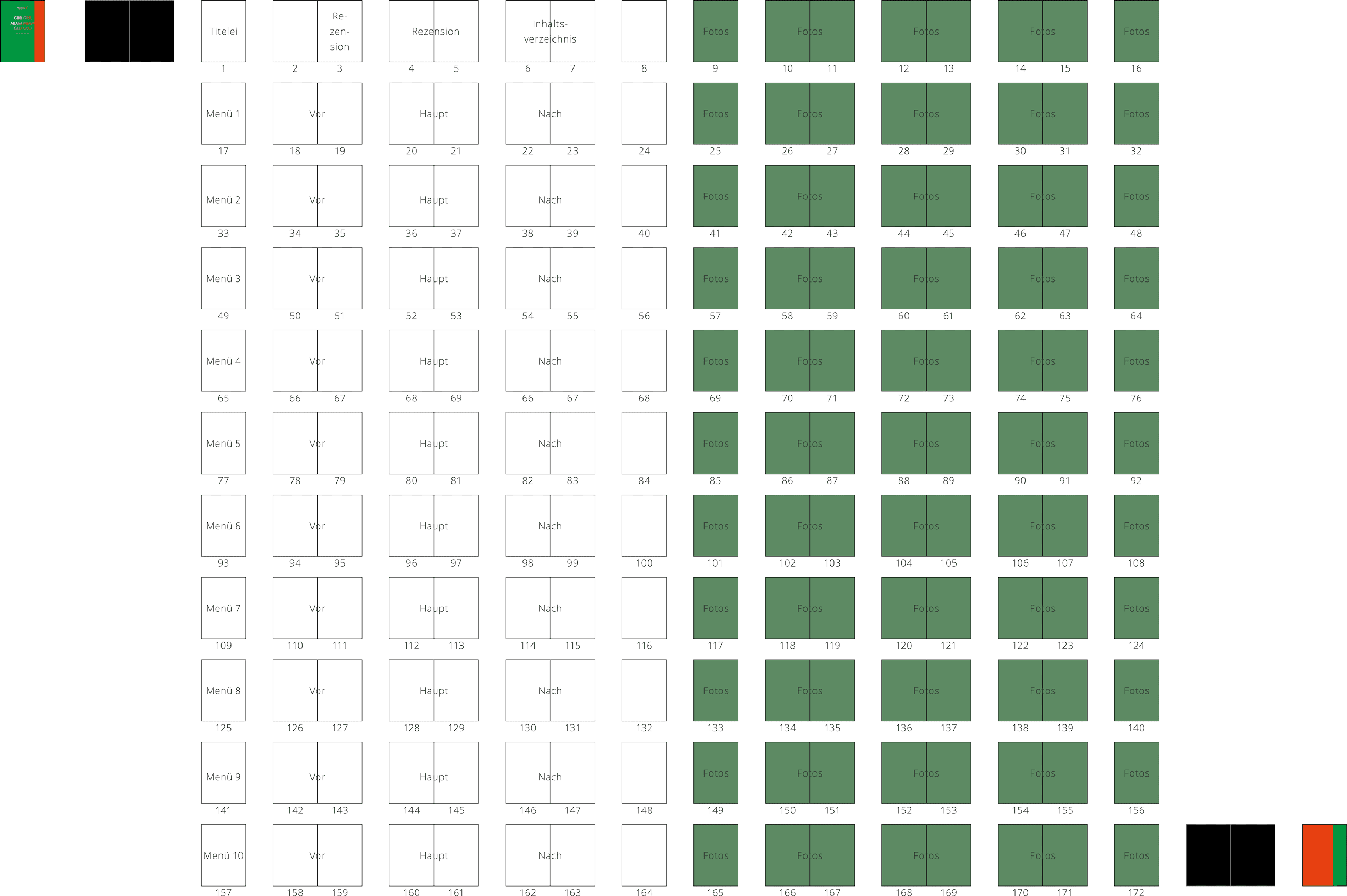This screenshot has width=1347, height=896.
Task: Select Fotos page 140
Action: (x=1137, y=690)
